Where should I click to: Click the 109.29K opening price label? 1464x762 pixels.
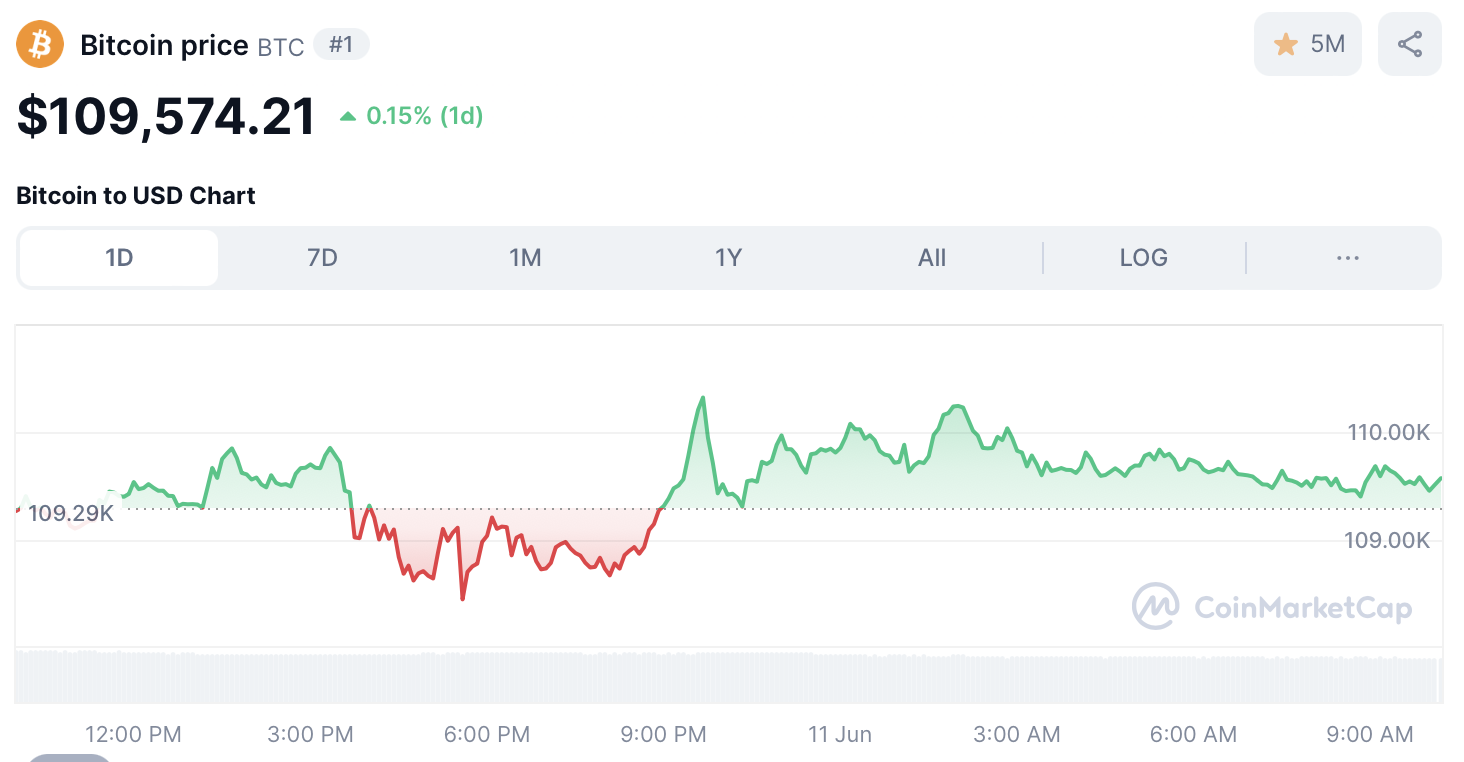pyautogui.click(x=70, y=514)
